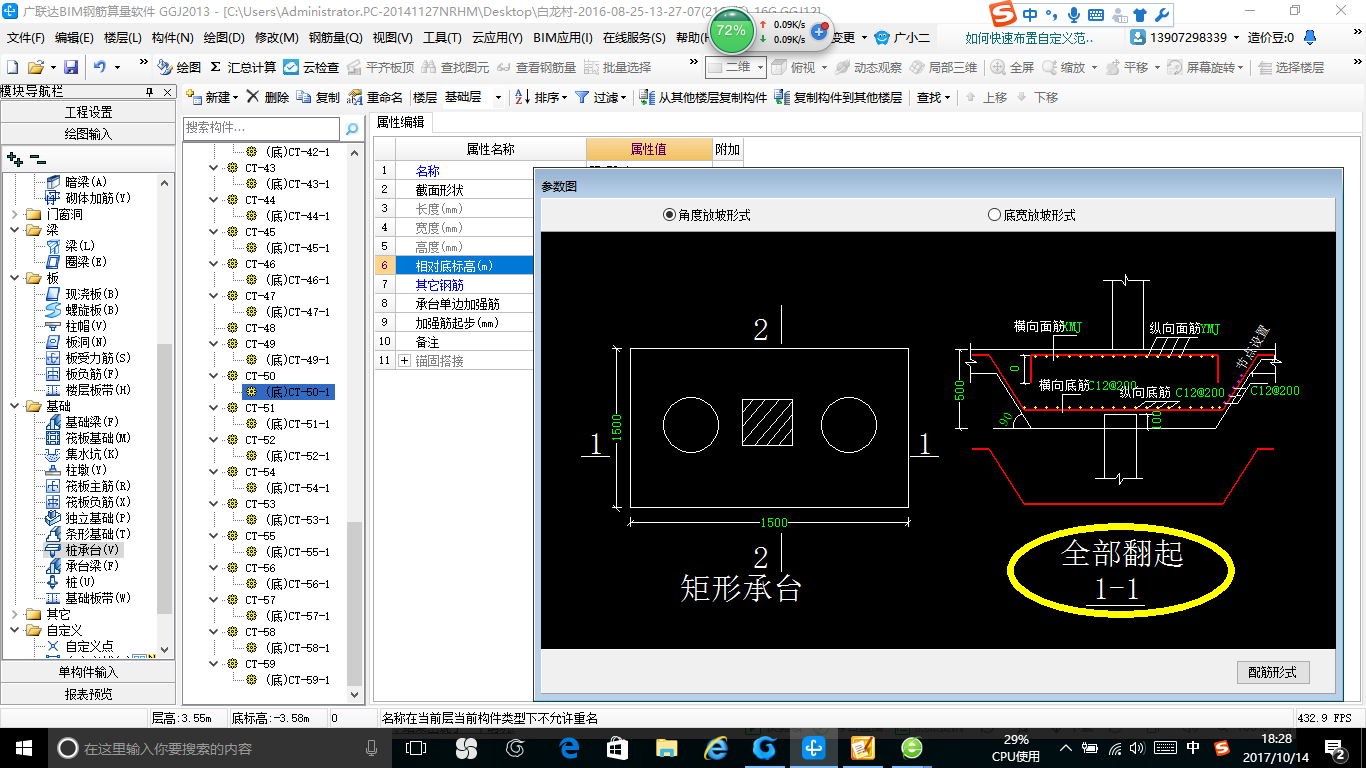Click the undo arrow icon
The height and width of the screenshot is (768, 1366).
pyautogui.click(x=100, y=67)
